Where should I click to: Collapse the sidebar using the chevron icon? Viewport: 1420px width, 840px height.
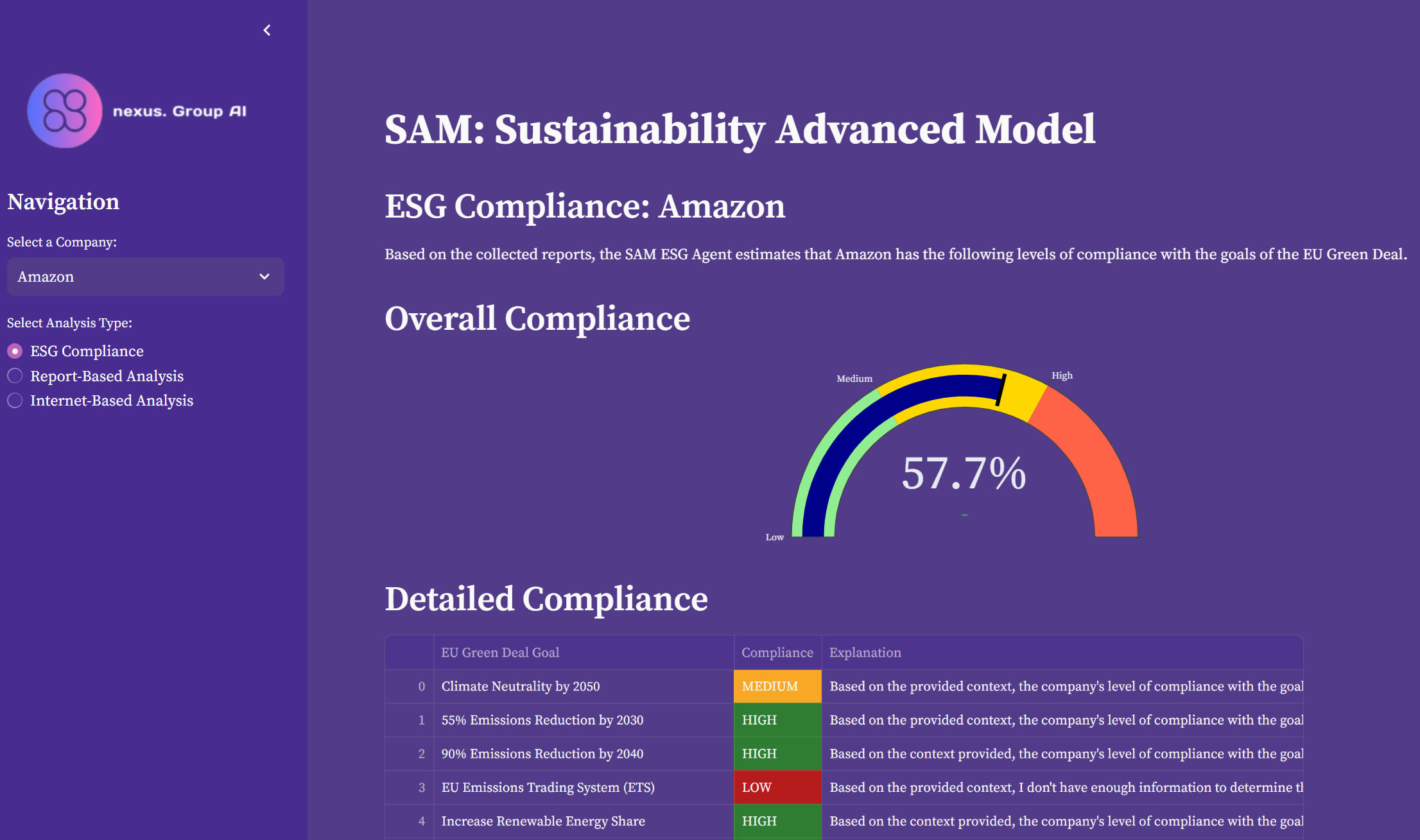tap(266, 30)
